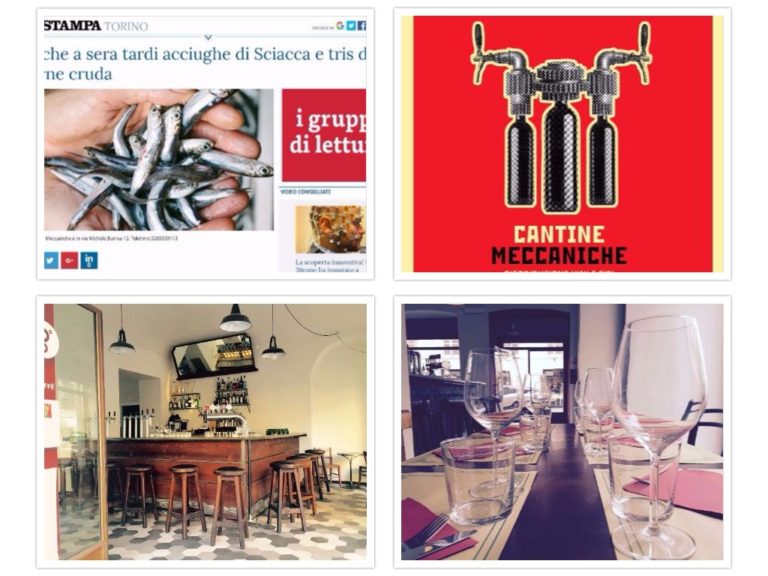This screenshot has height=576, width=768.
Task: Click the 'Video consigliati' section heading
Action: [306, 192]
